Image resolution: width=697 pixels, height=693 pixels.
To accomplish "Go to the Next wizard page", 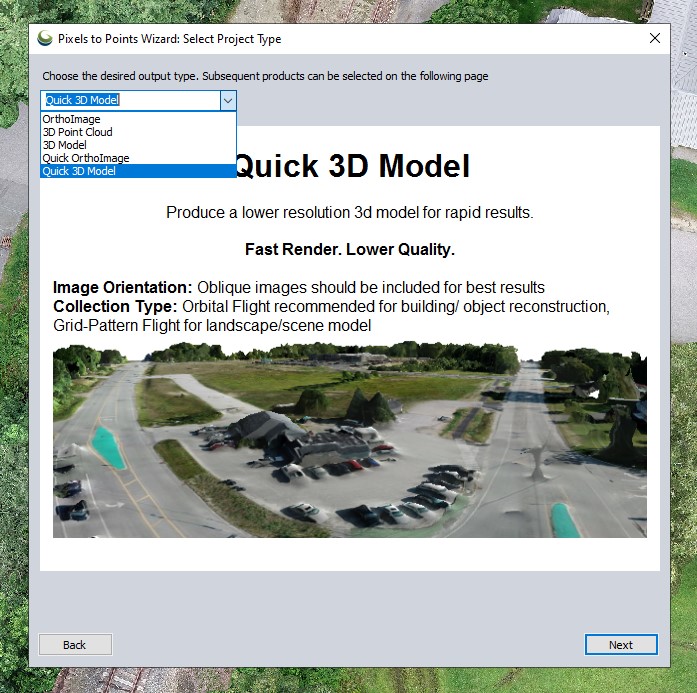I will pyautogui.click(x=621, y=645).
